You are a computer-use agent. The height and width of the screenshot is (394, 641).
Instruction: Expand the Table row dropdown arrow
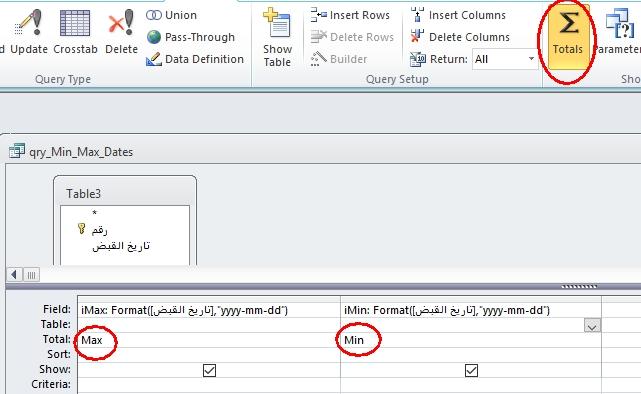(x=592, y=325)
